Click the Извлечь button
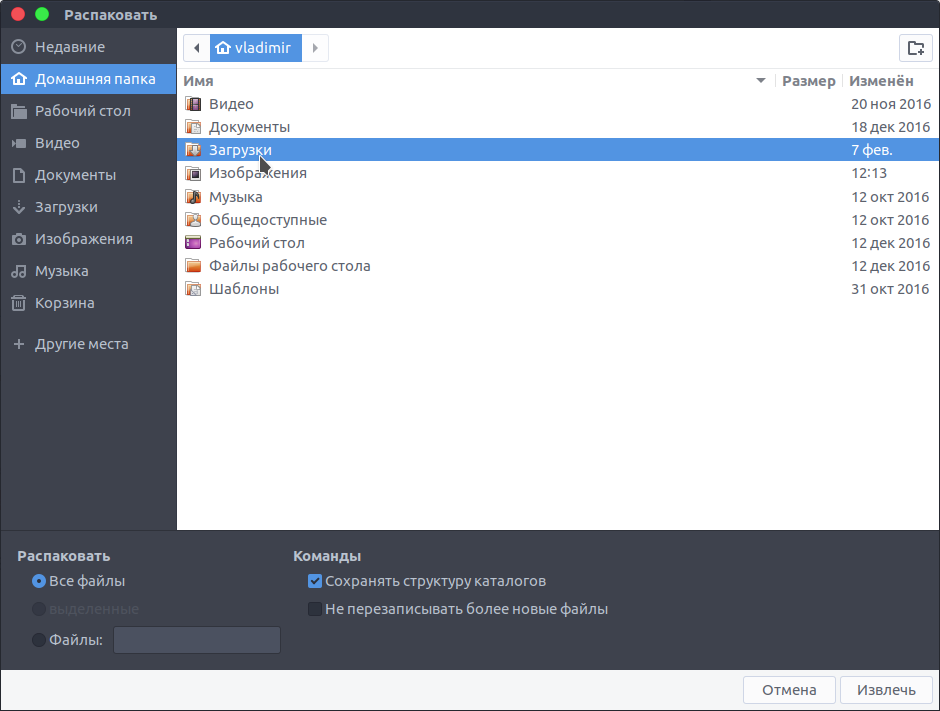This screenshot has height=711, width=940. tap(886, 690)
